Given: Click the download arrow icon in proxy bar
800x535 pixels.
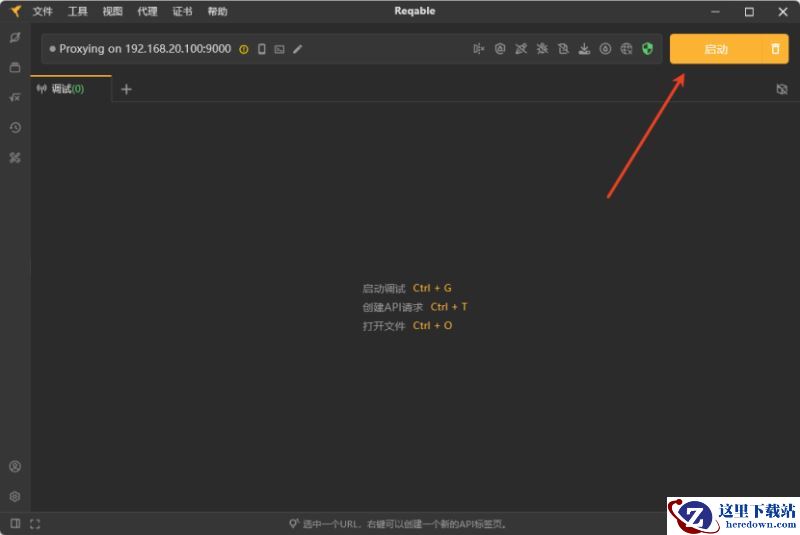Looking at the screenshot, I should 584,49.
